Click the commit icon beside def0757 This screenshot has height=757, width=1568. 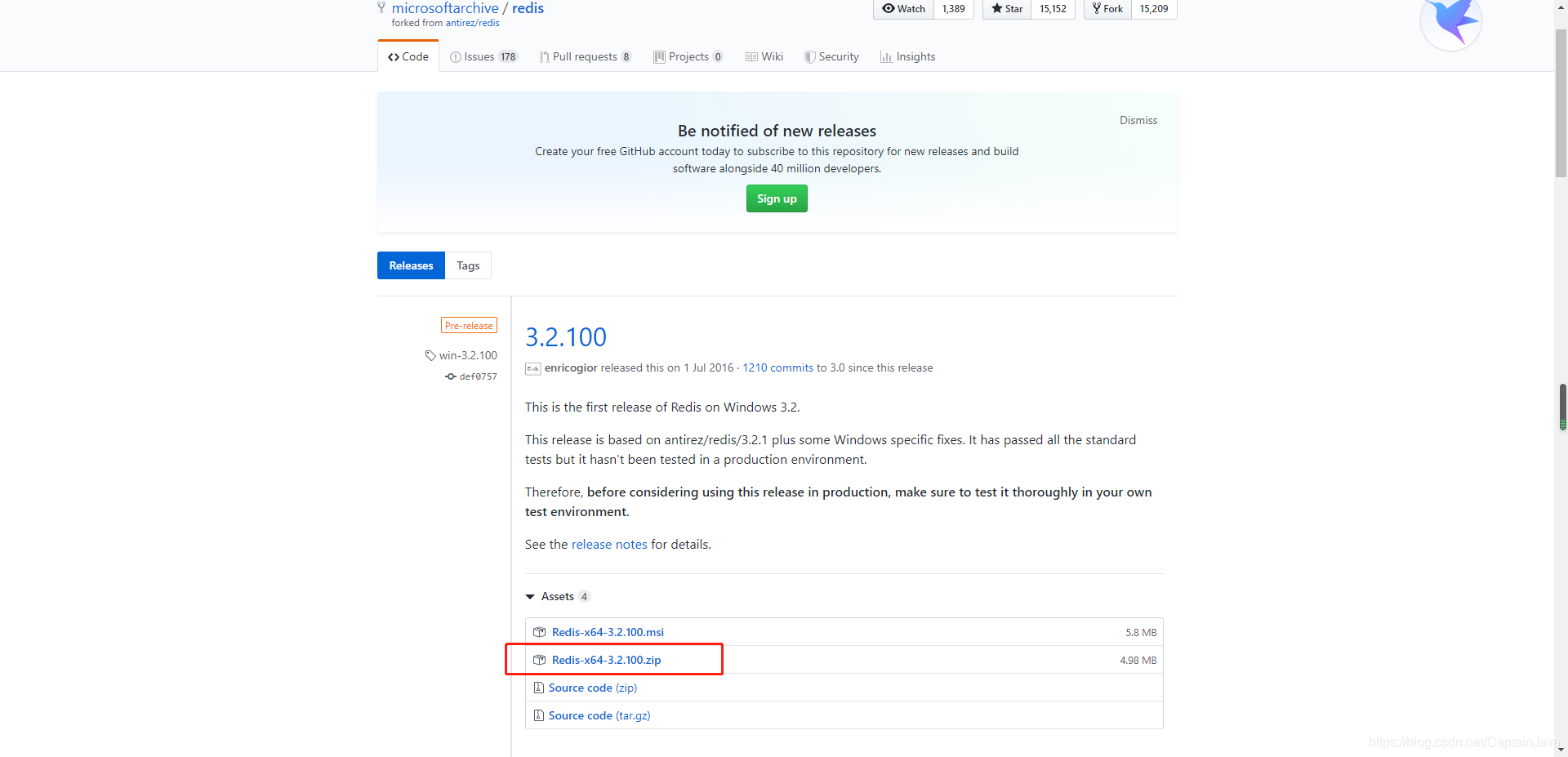tap(451, 376)
